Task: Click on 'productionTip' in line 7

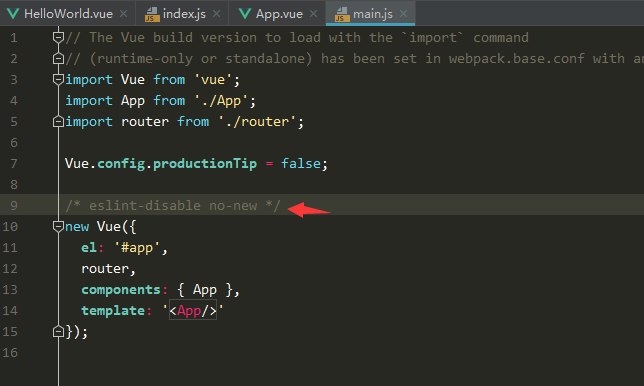Action: 205,163
